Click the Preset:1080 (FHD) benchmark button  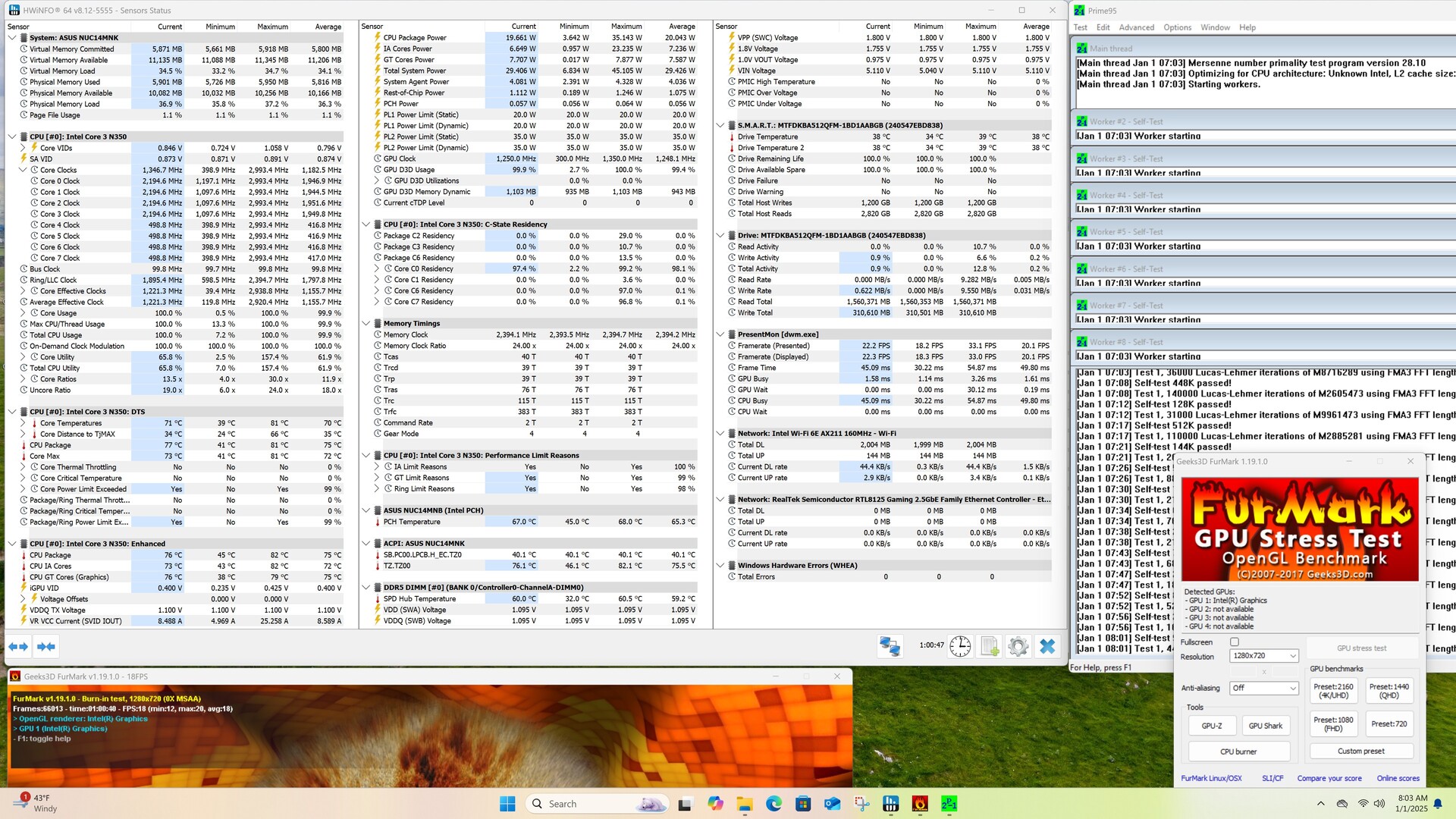pyautogui.click(x=1333, y=724)
